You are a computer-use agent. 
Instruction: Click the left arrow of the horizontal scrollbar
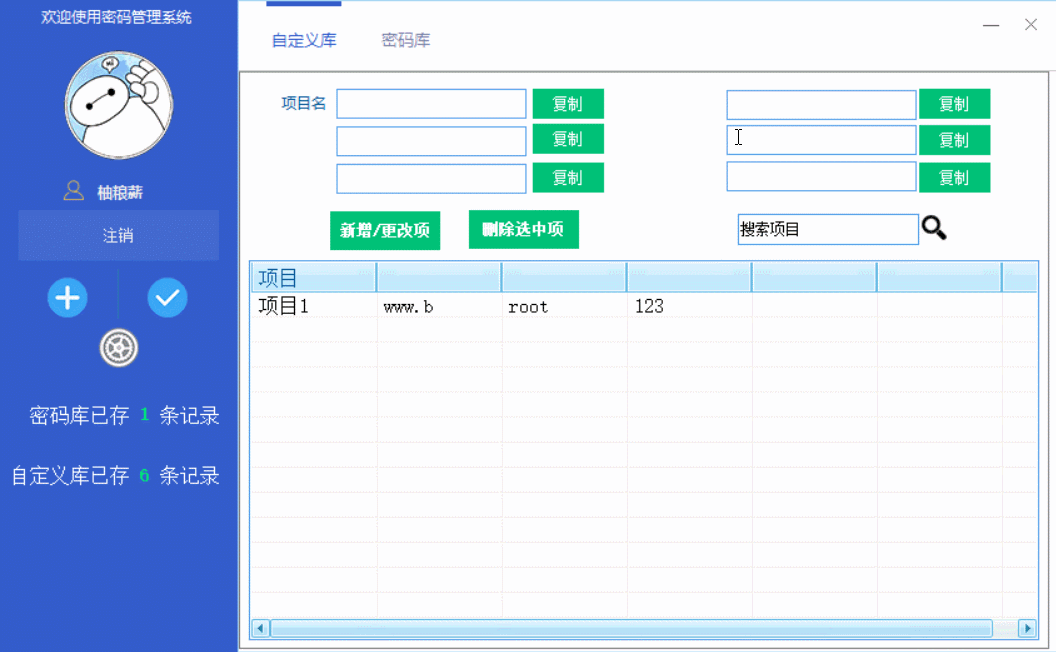pyautogui.click(x=259, y=628)
